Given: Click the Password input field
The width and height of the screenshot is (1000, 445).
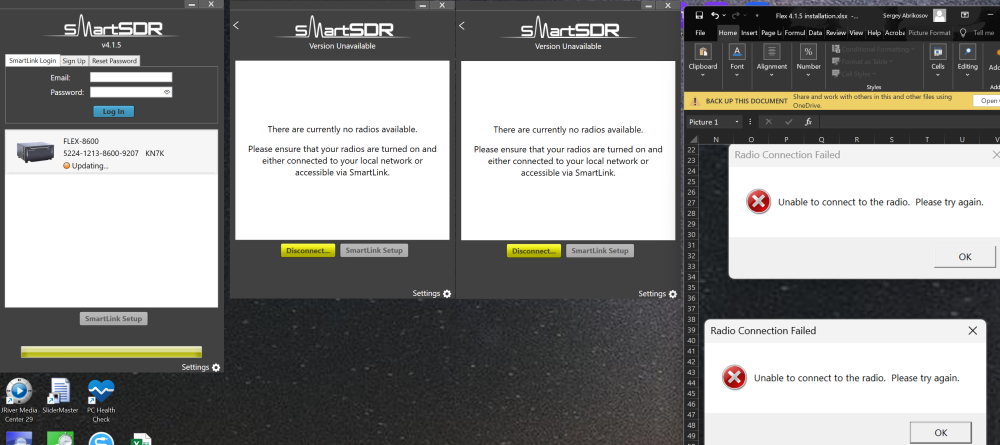Looking at the screenshot, I should coord(131,92).
